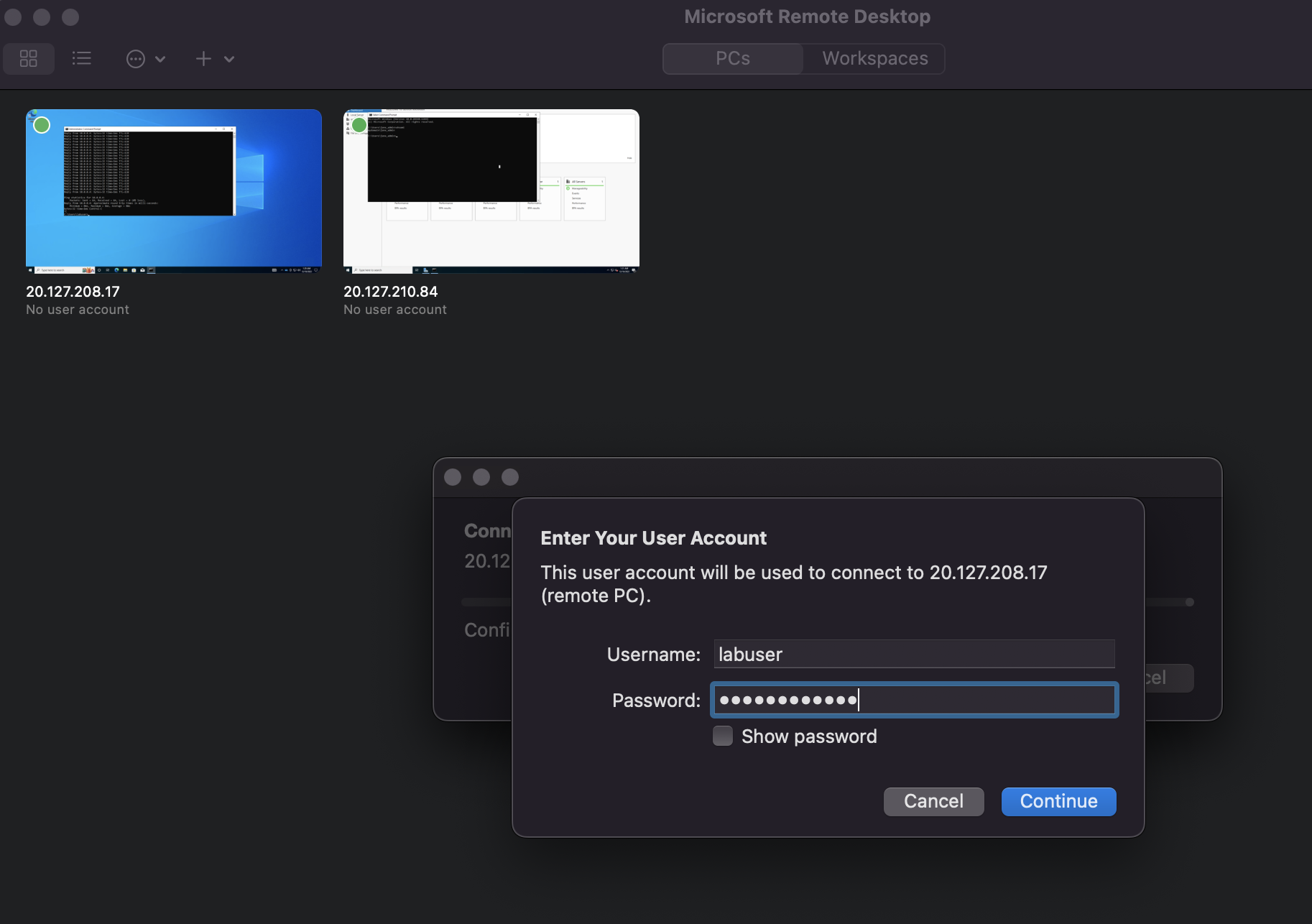This screenshot has width=1312, height=924.
Task: Select the Workspaces tab
Action: (x=874, y=59)
